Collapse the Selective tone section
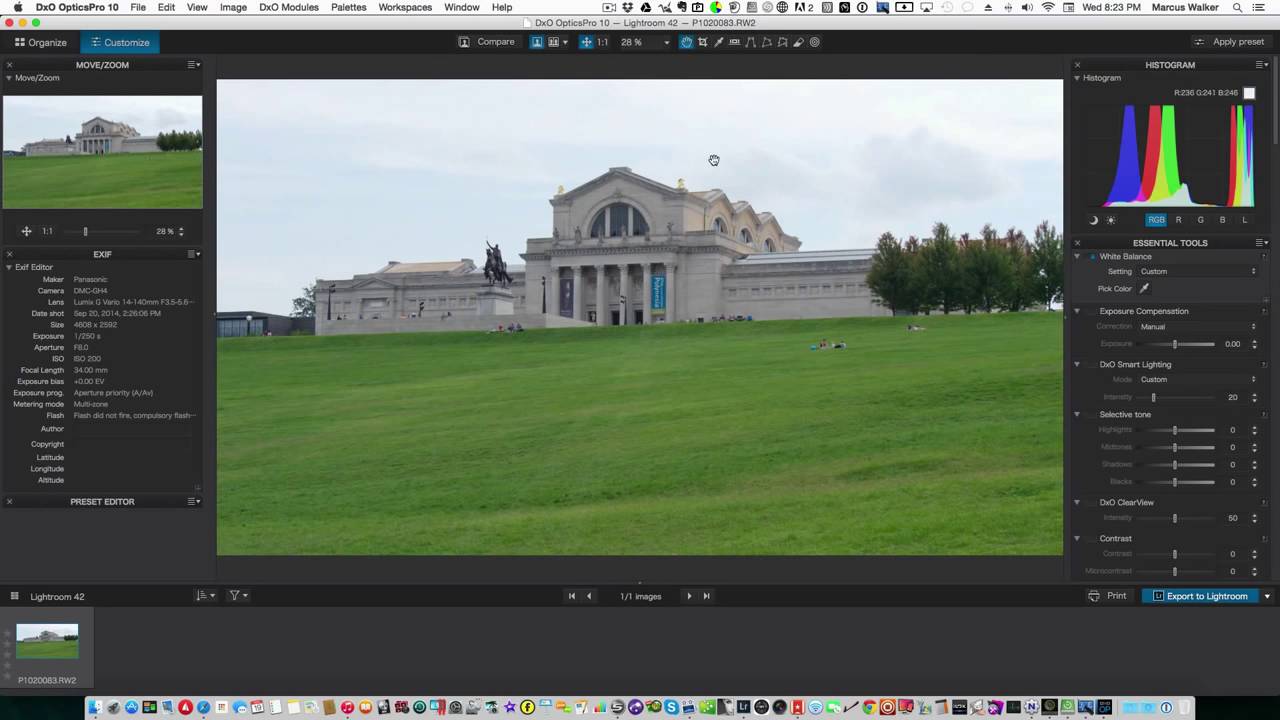 click(1077, 415)
